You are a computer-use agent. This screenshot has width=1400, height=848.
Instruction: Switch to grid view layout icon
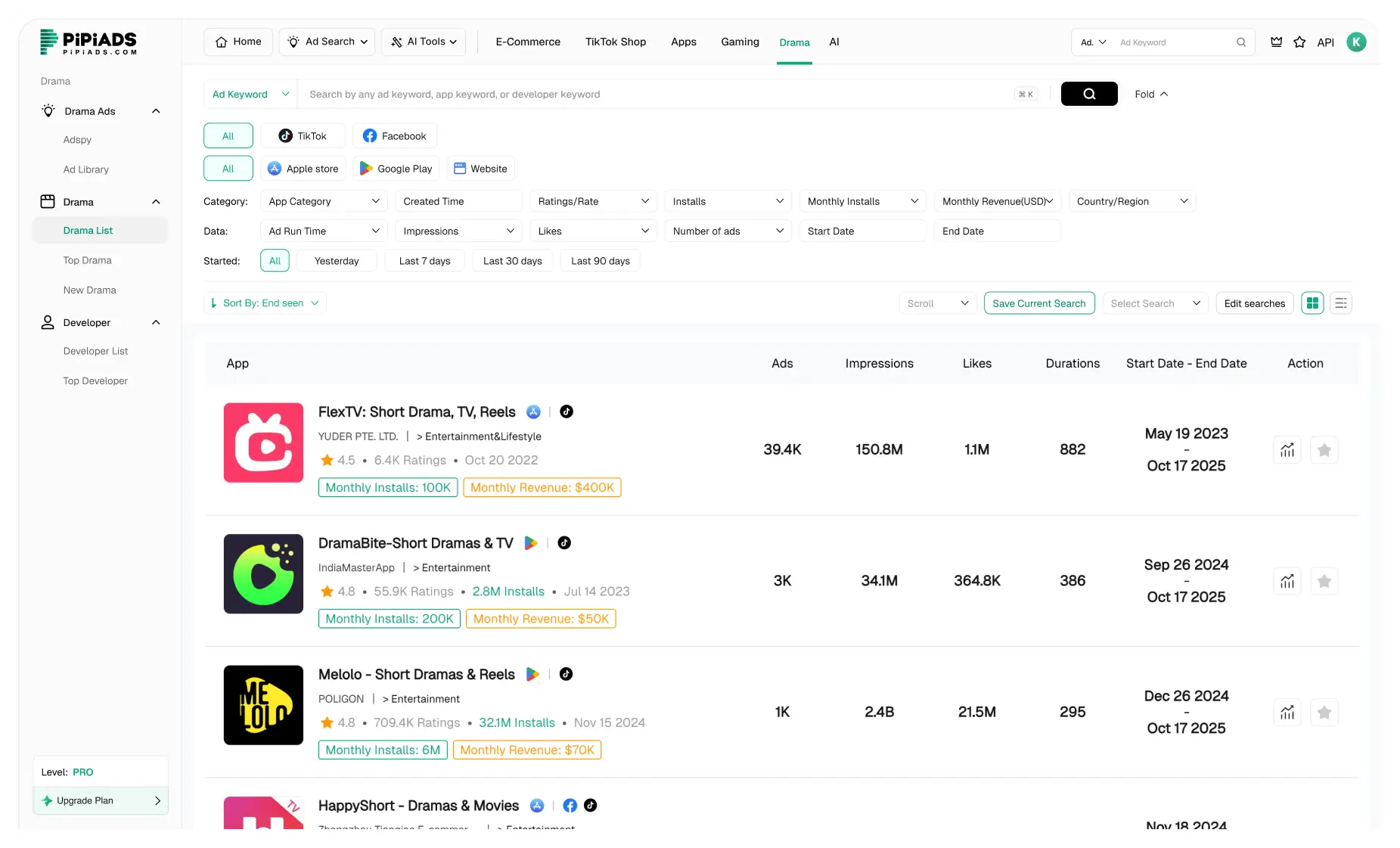point(1312,303)
